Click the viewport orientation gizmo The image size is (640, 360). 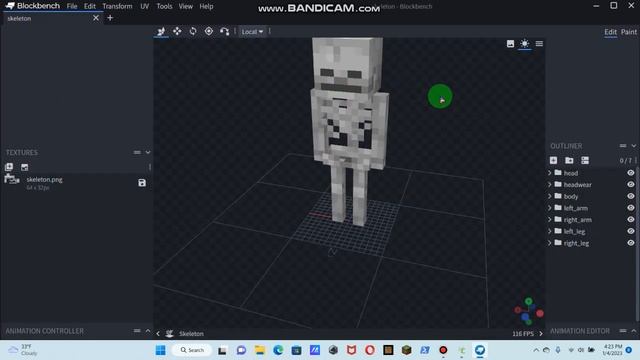pyautogui.click(x=529, y=311)
